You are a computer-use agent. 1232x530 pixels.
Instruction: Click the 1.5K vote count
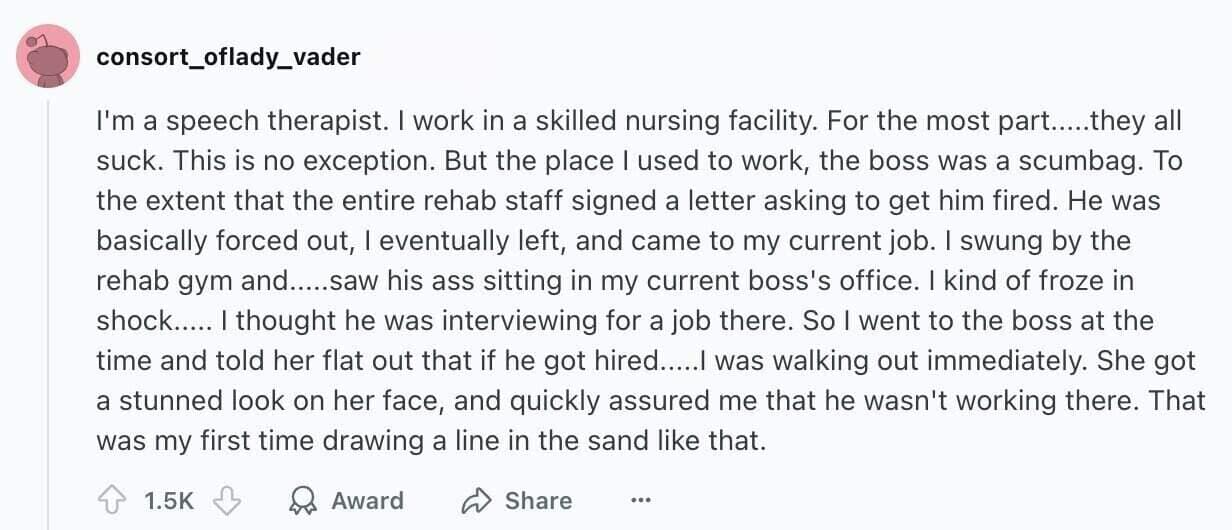(x=169, y=501)
